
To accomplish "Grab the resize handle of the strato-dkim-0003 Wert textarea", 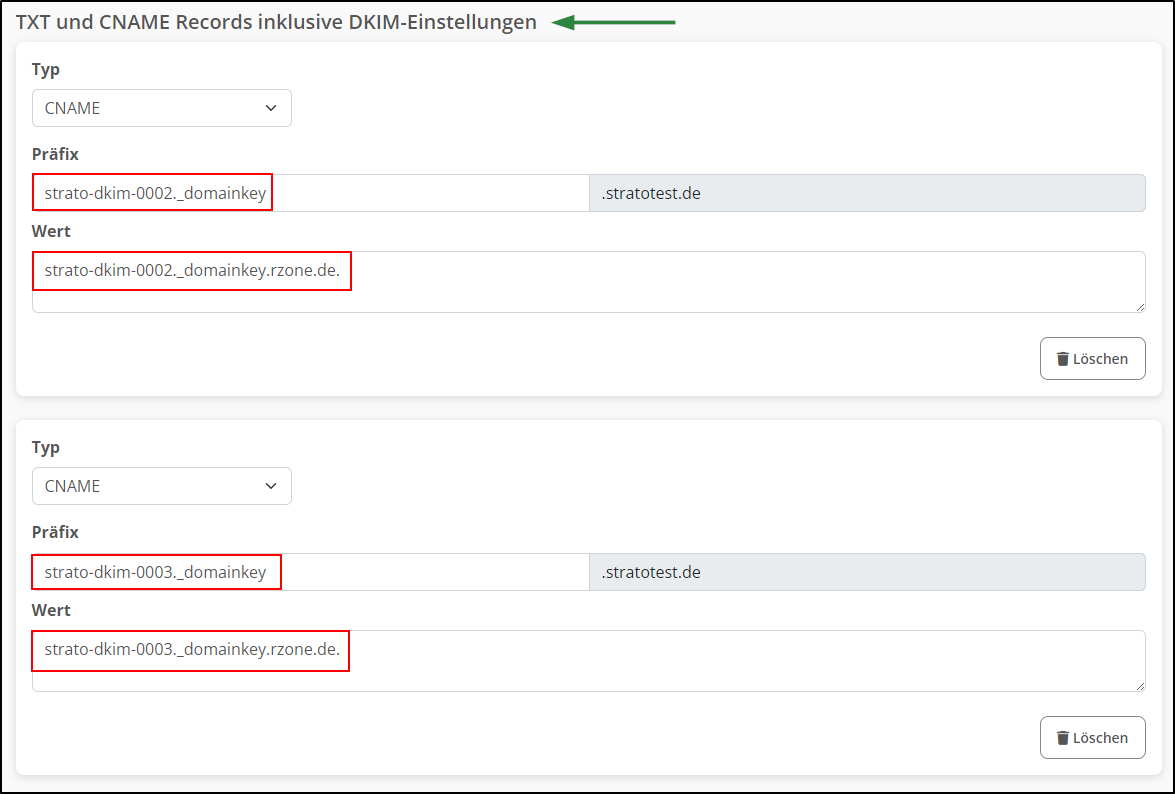I will [x=1140, y=686].
